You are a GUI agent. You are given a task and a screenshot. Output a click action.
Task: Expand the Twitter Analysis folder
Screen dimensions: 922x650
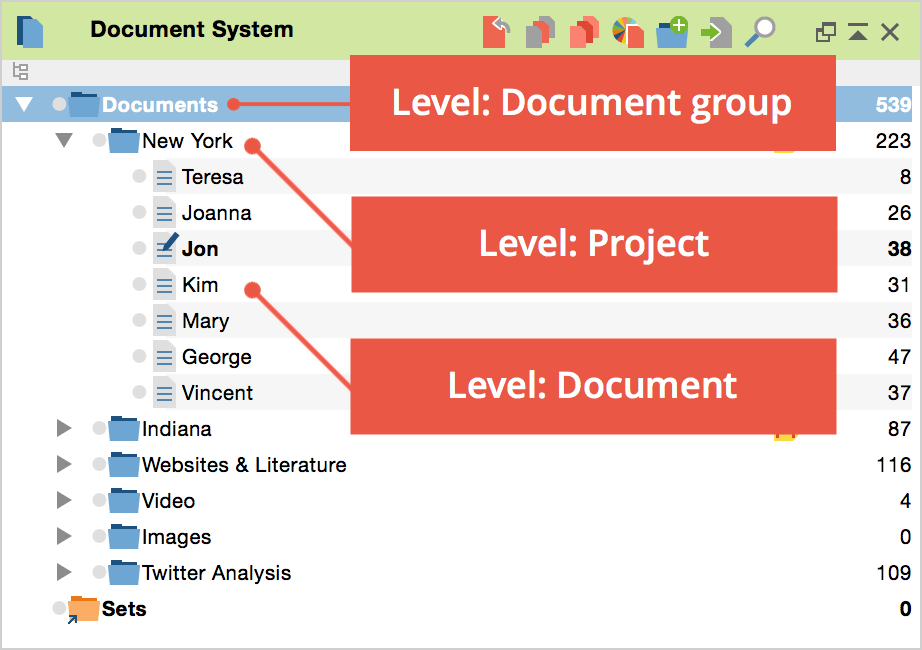pyautogui.click(x=65, y=573)
